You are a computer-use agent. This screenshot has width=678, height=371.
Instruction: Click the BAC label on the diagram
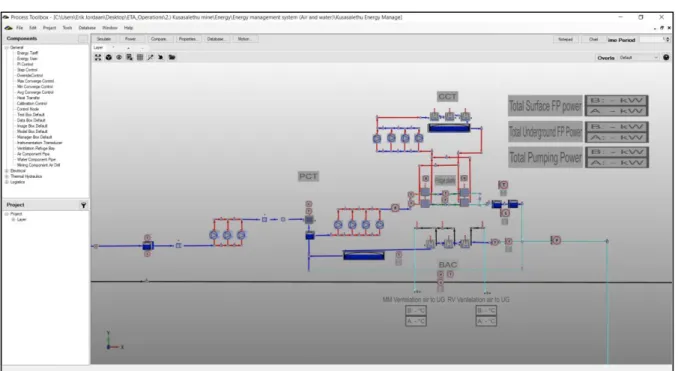[448, 265]
